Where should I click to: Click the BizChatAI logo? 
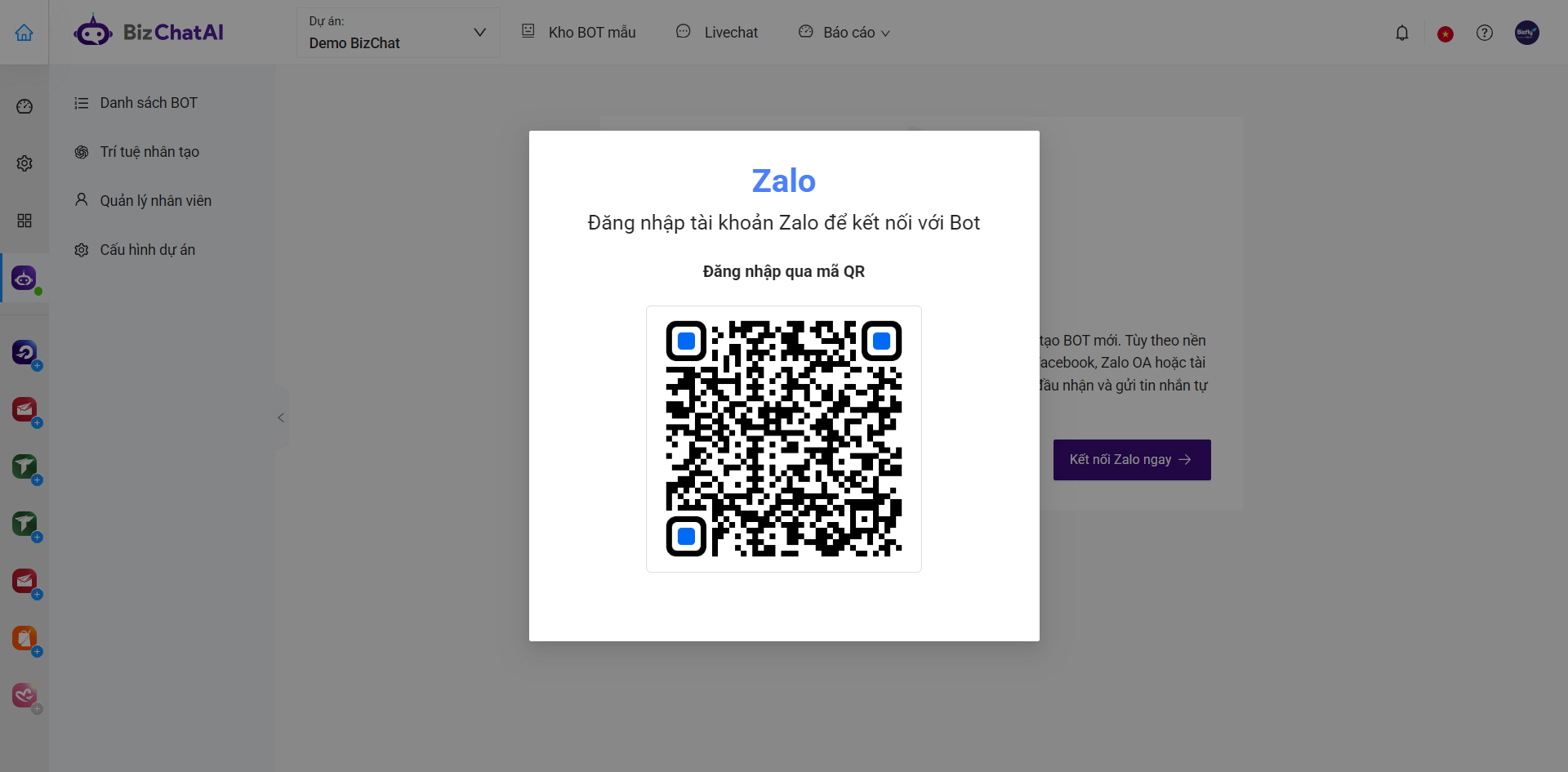[148, 32]
